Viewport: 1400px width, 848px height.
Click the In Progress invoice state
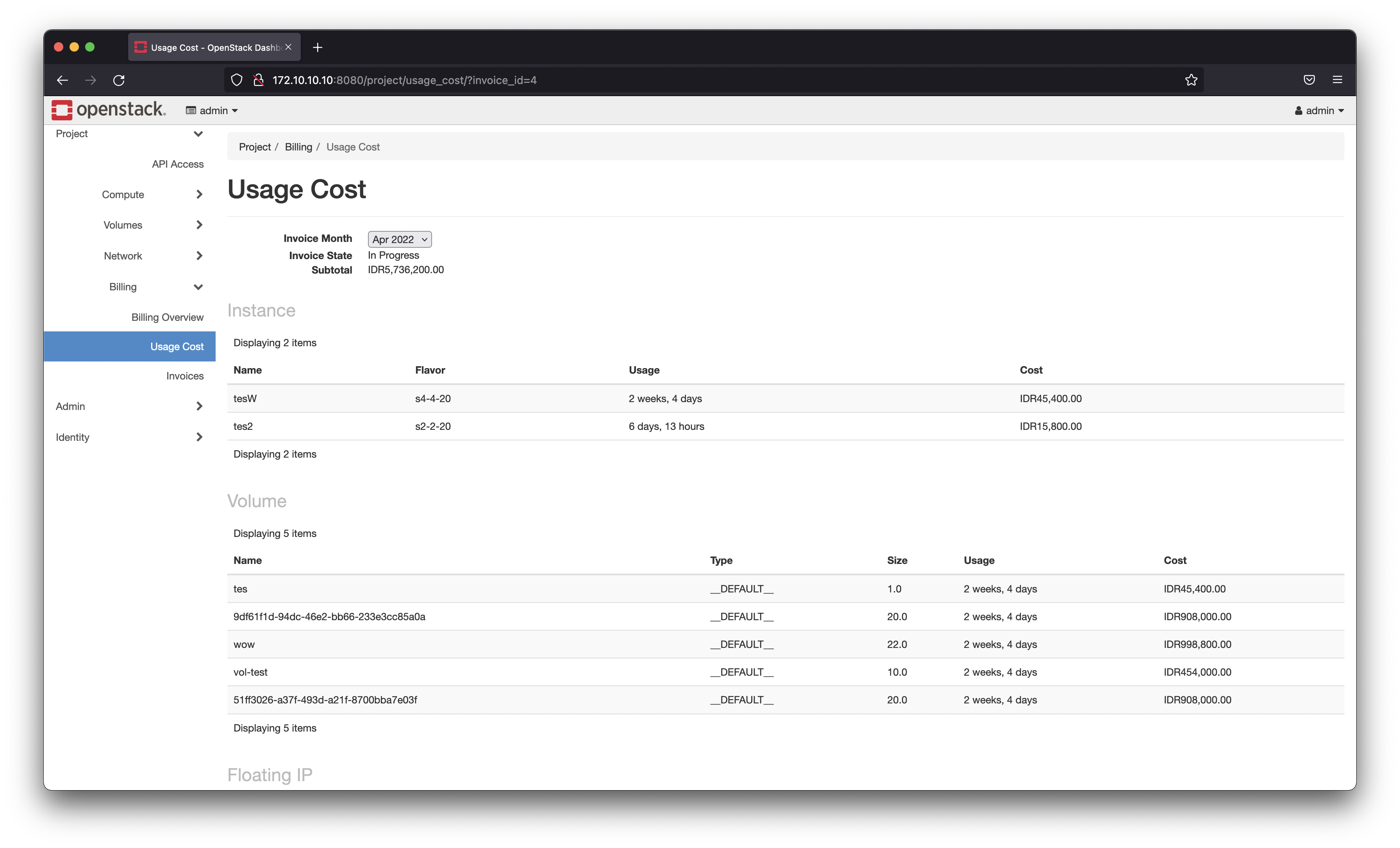393,255
